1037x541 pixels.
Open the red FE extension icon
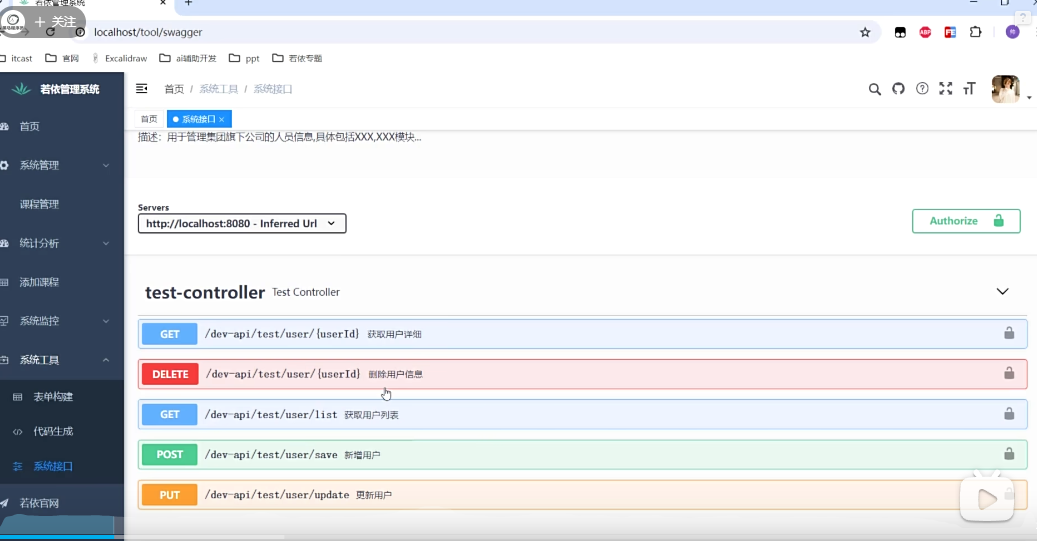950,32
